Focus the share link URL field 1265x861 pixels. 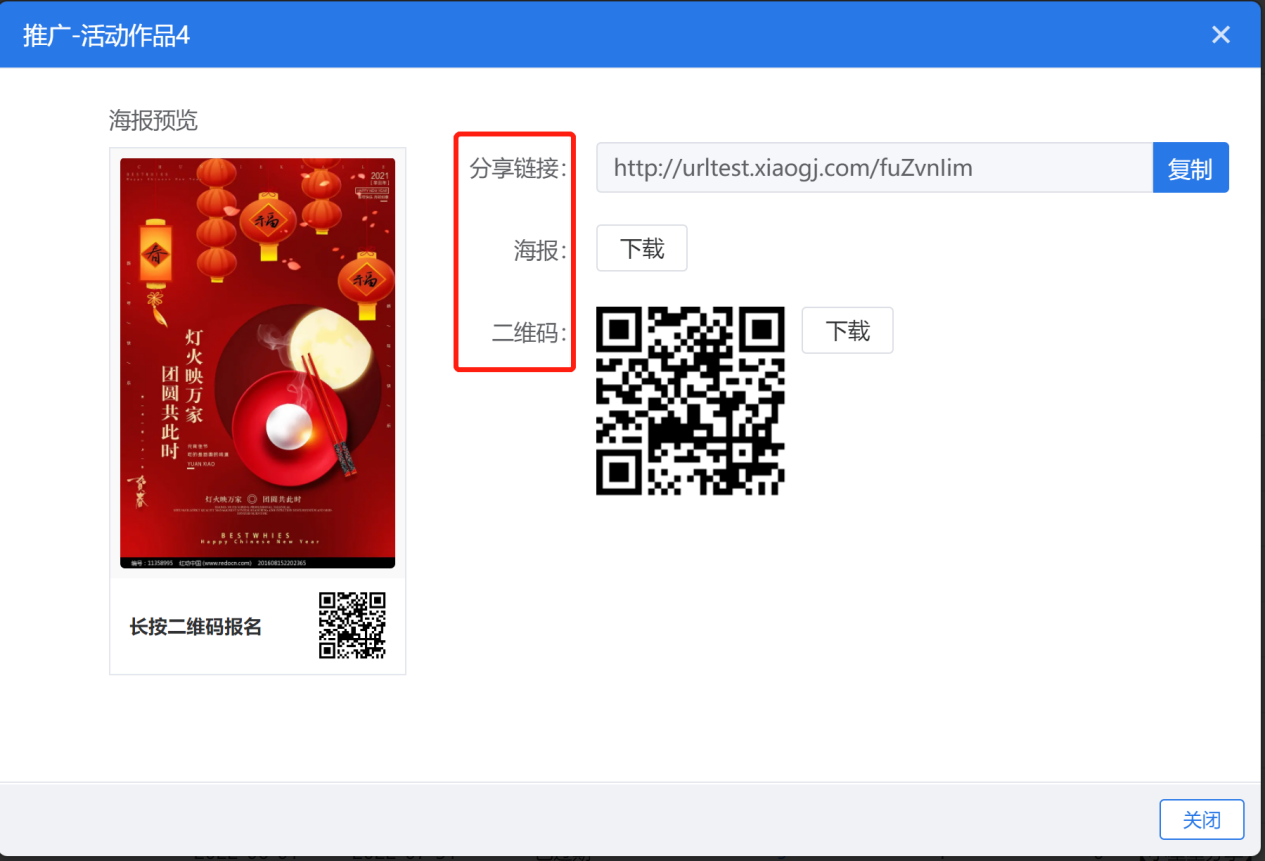coord(875,168)
